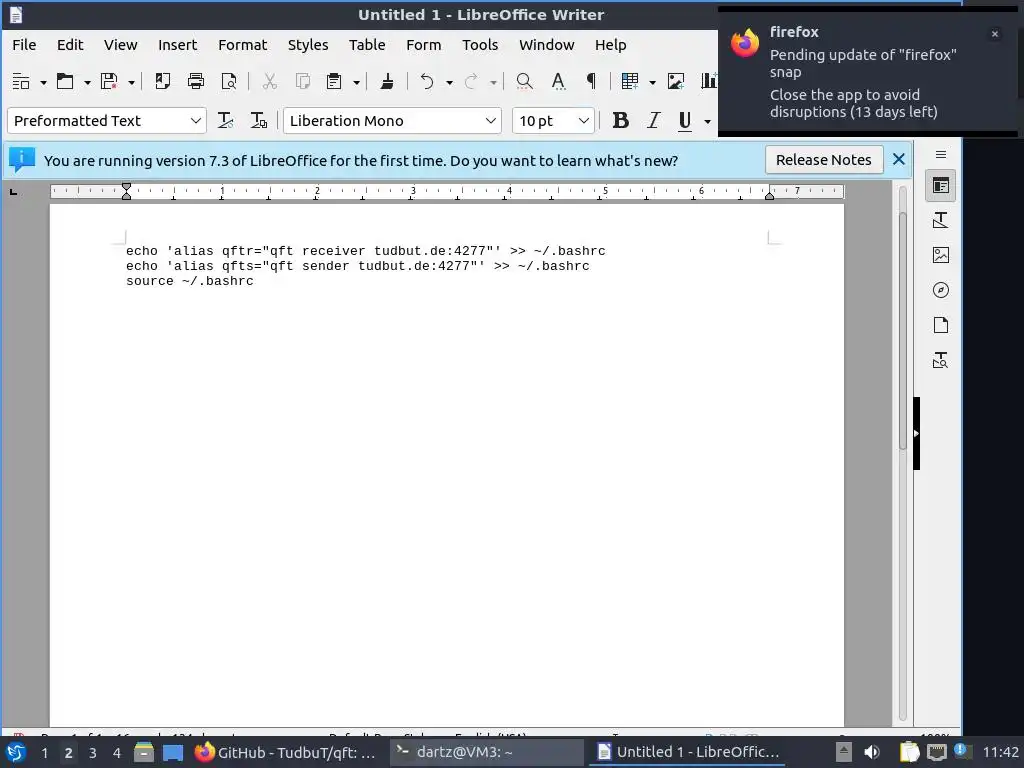Open the Styles menu
Screen dimensions: 1024x768
(308, 45)
